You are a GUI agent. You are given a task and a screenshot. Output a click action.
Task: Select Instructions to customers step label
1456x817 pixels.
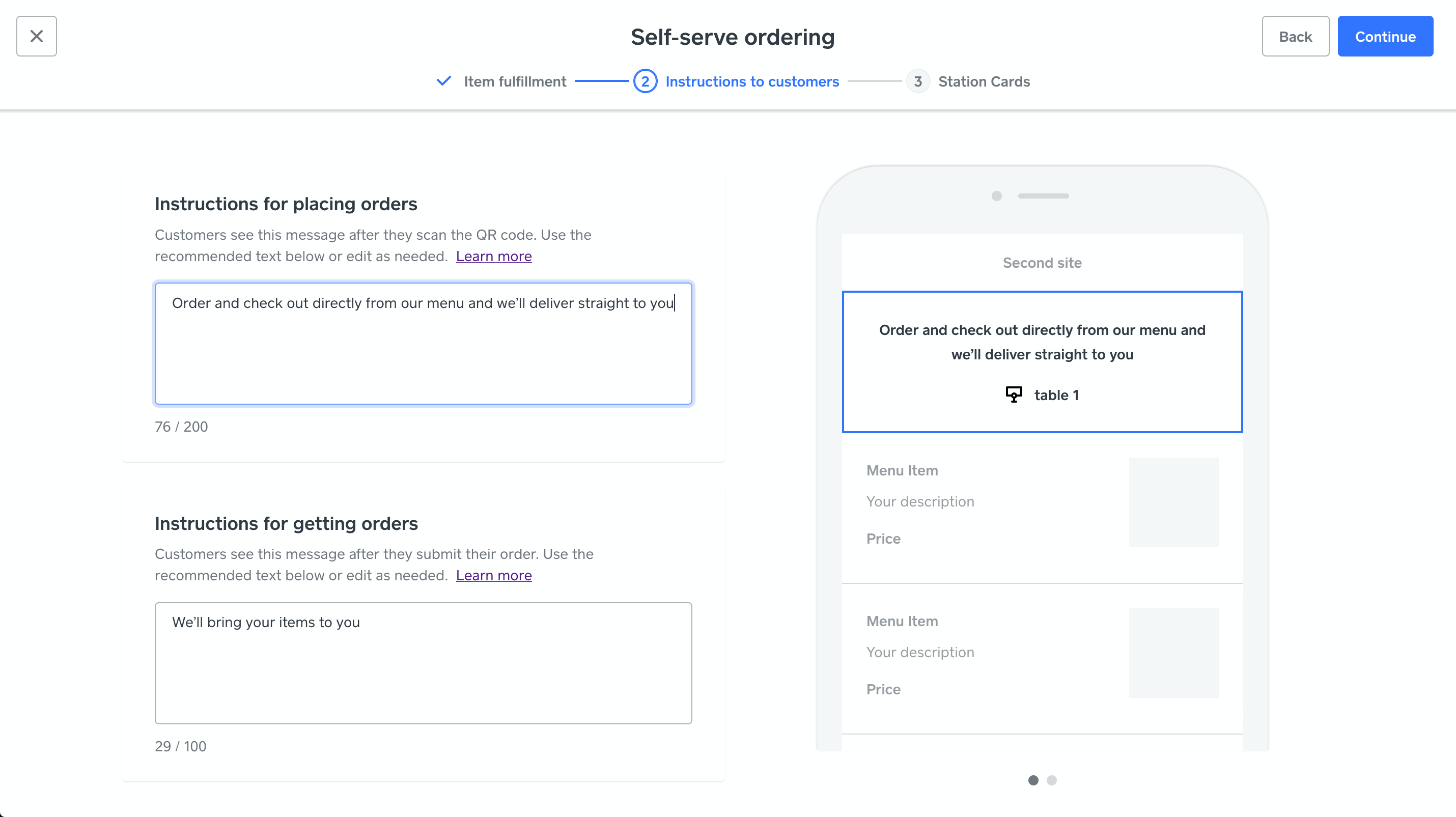[752, 81]
